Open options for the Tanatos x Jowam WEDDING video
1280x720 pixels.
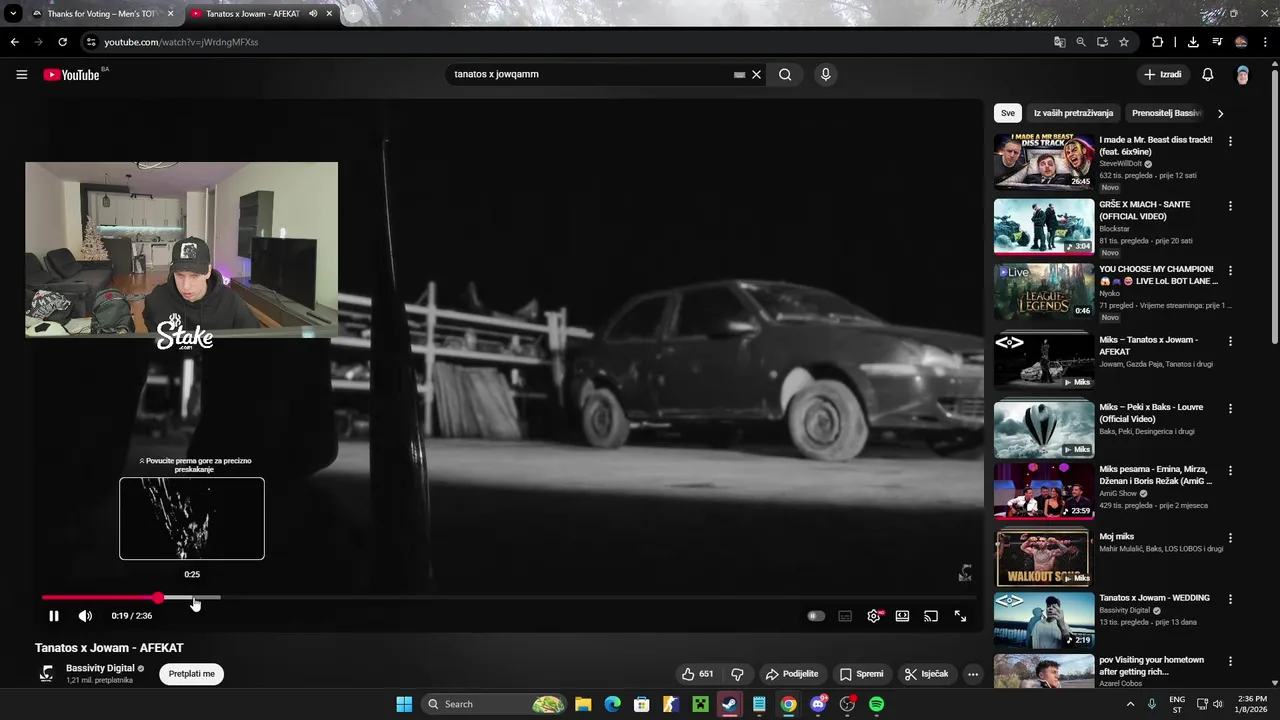tap(1230, 599)
